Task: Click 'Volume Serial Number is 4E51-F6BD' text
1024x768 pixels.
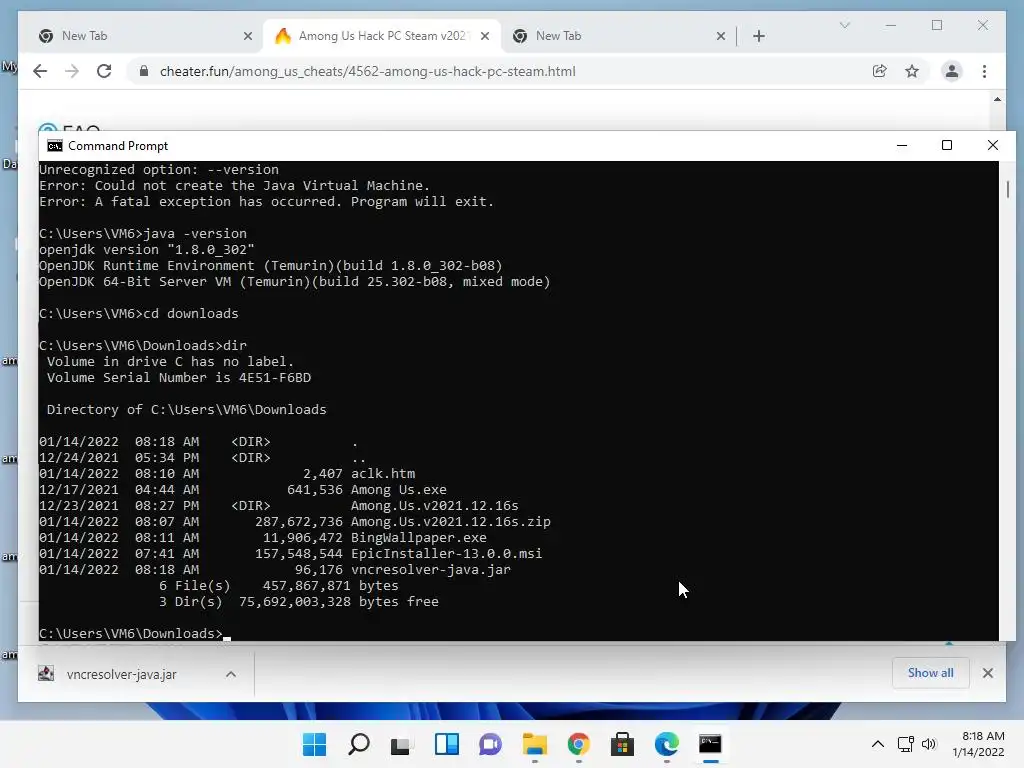Action: click(179, 377)
